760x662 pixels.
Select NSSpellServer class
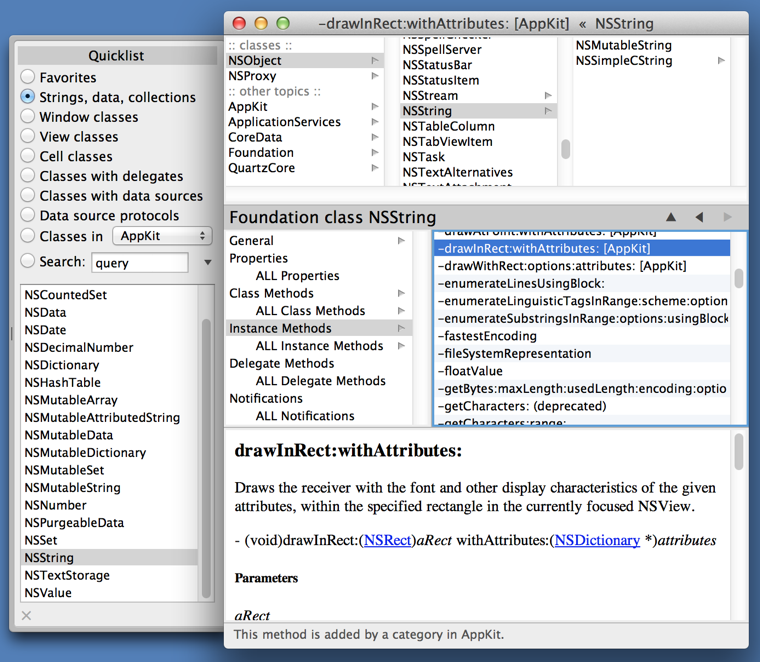[479, 49]
